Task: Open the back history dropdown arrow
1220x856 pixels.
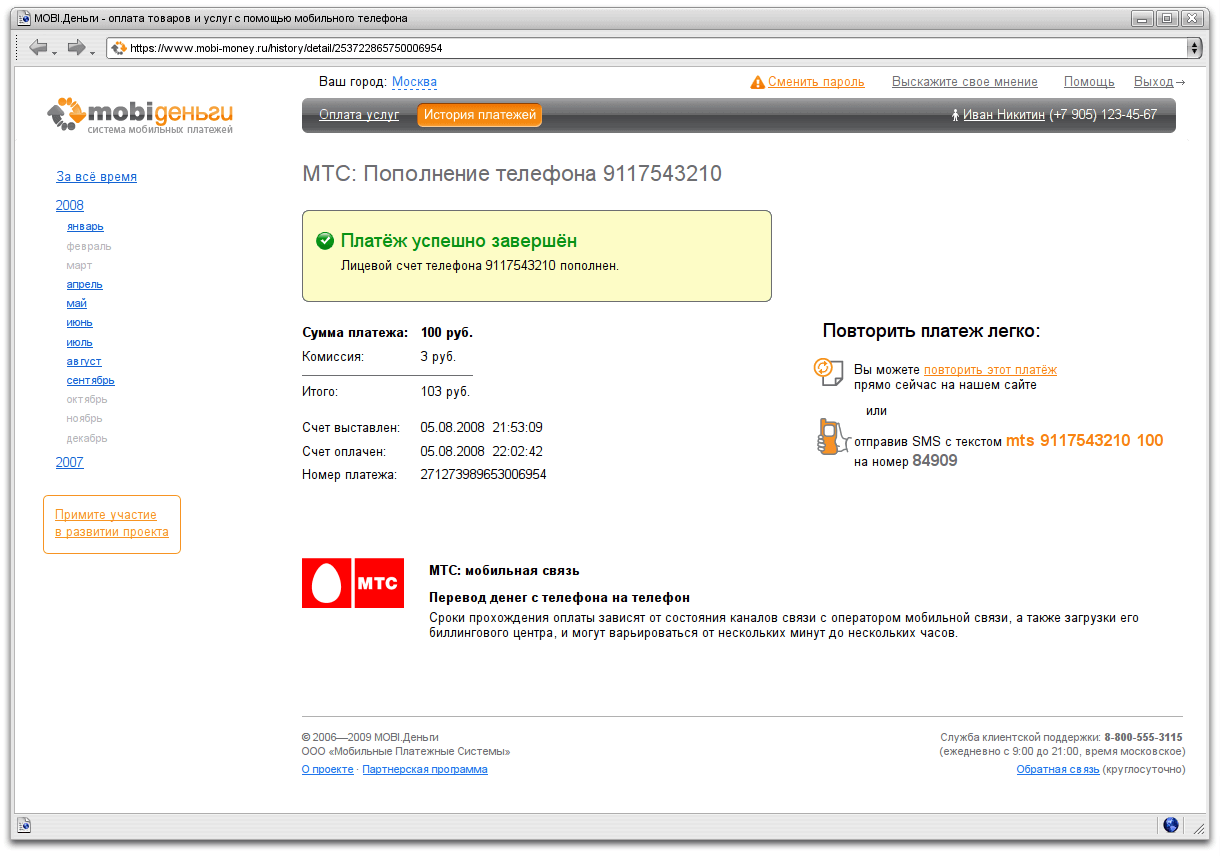Action: coord(55,51)
